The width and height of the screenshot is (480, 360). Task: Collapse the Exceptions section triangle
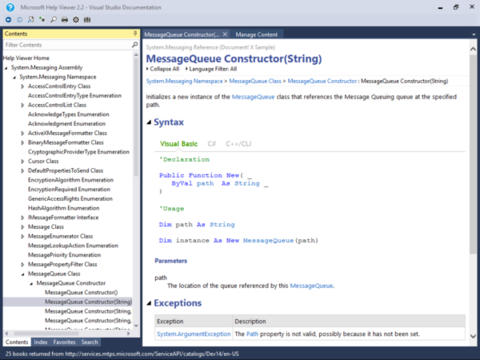click(149, 303)
